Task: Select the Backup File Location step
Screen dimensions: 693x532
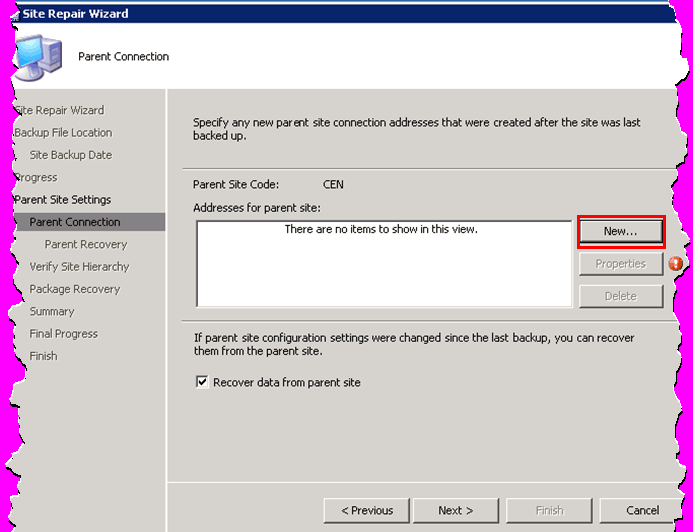Action: click(63, 133)
